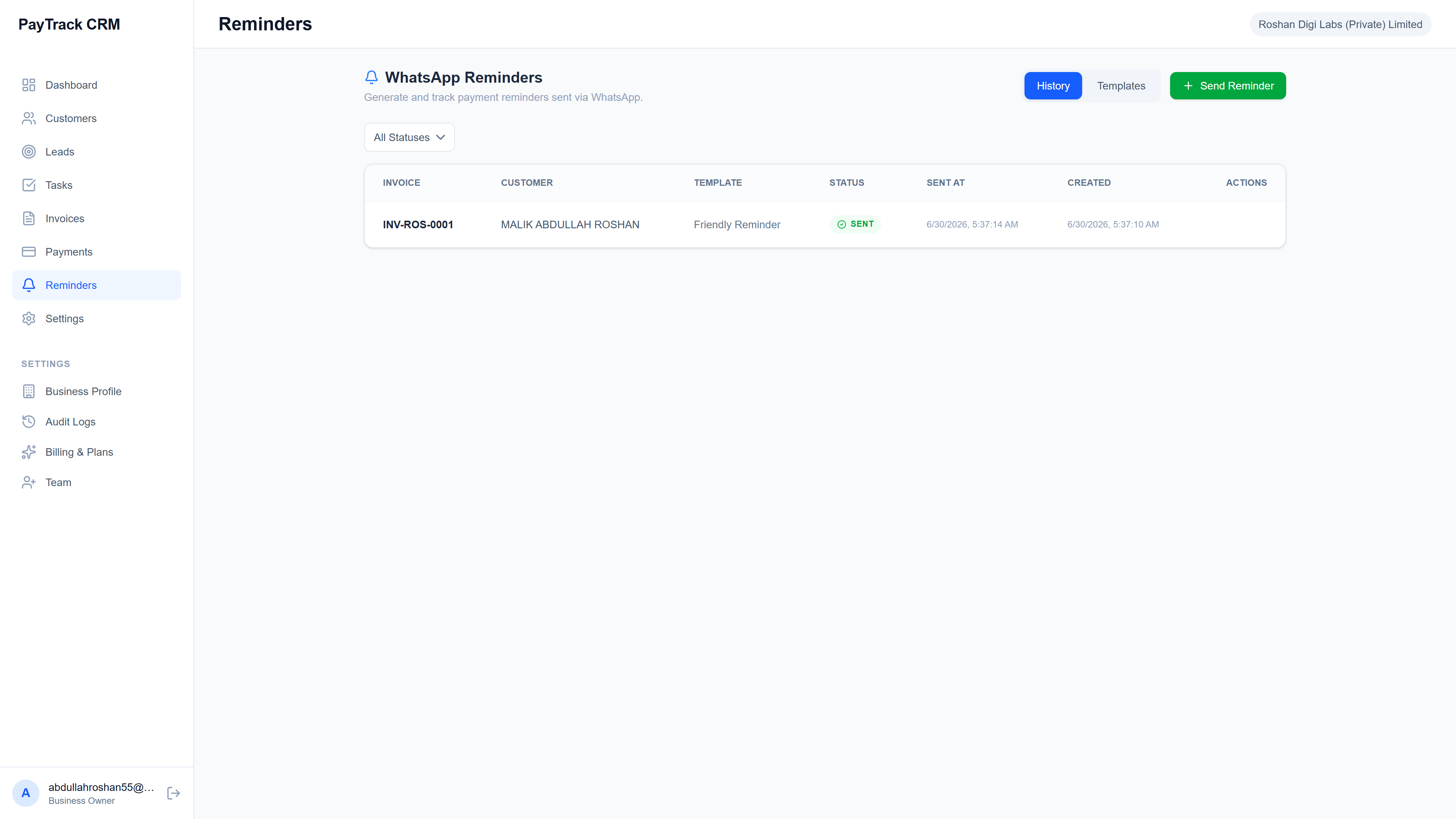Switch to the Templates tab
Viewport: 1456px width, 819px height.
click(x=1121, y=86)
